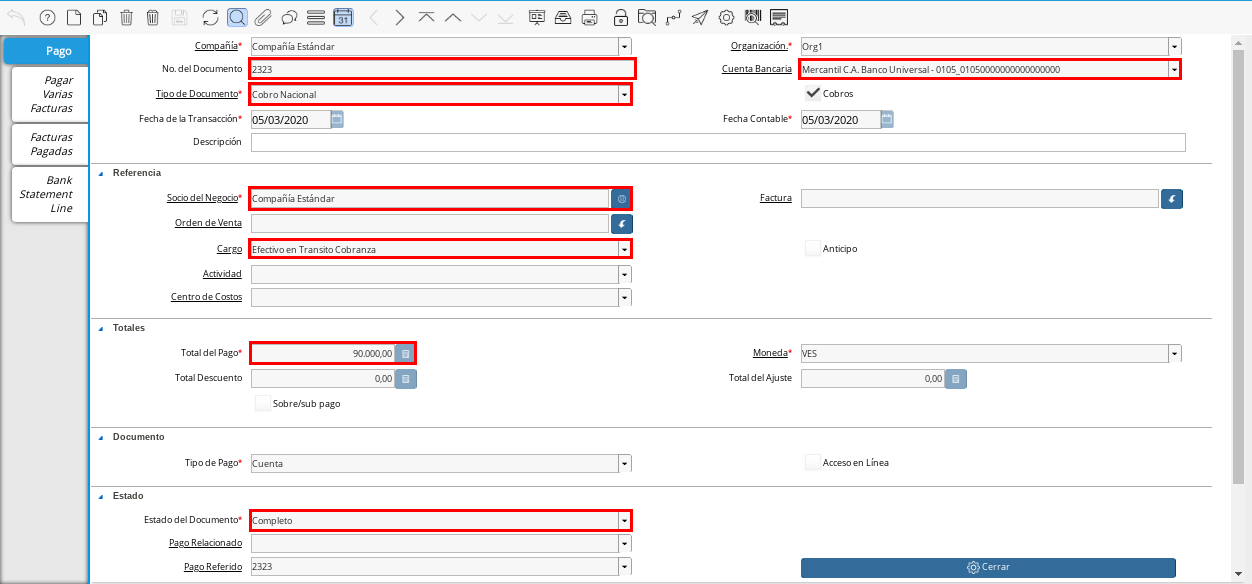Open the Tipo de Documento dropdown
Viewport: 1252px width, 584px height.
pos(625,94)
